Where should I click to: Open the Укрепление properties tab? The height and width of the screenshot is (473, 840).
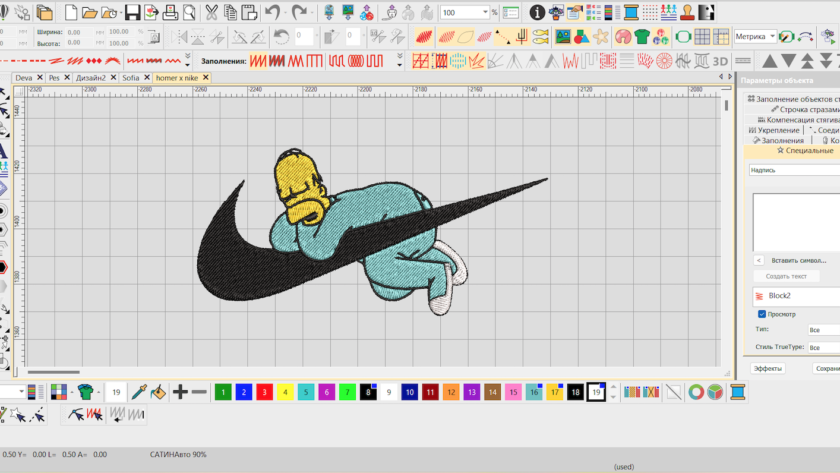pyautogui.click(x=774, y=130)
